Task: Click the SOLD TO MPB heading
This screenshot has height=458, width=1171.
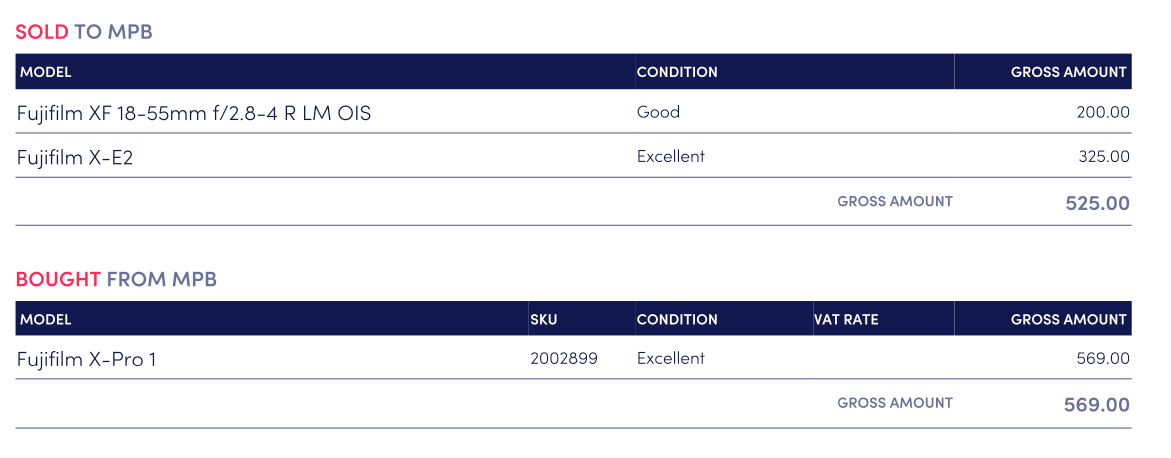Action: 84,31
